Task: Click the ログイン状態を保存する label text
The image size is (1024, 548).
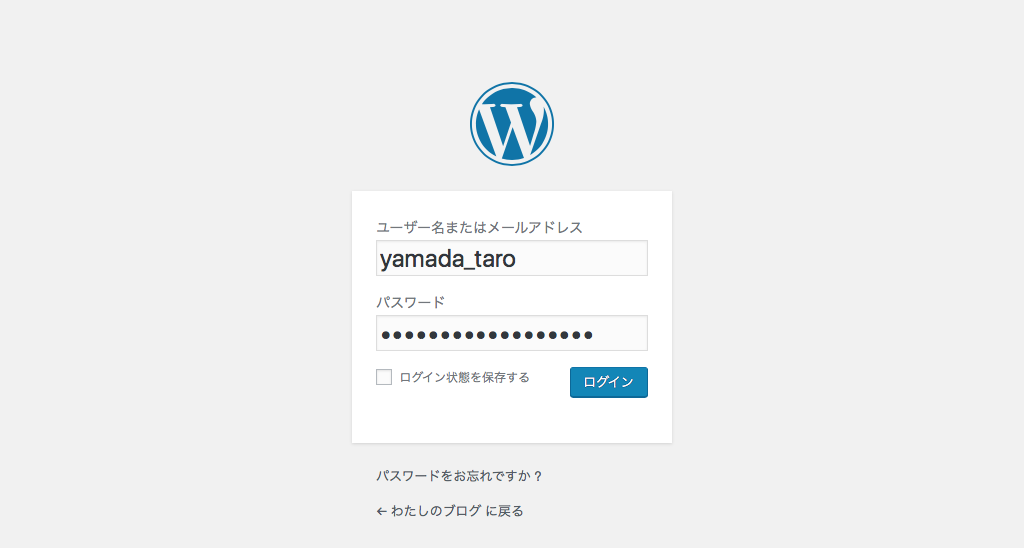Action: 464,378
